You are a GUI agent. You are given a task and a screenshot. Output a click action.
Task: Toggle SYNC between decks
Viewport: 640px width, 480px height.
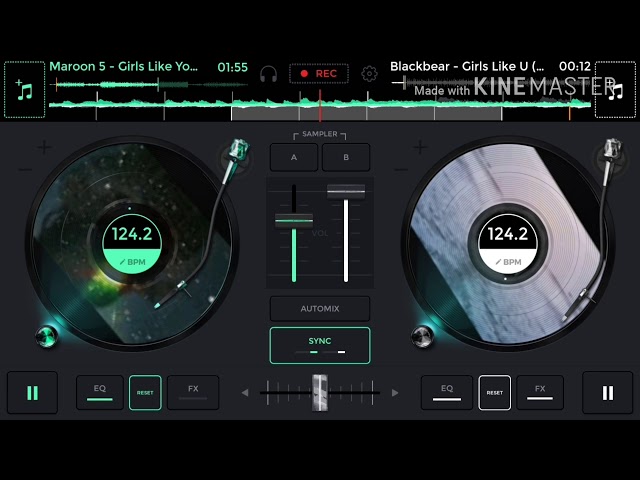coord(320,345)
